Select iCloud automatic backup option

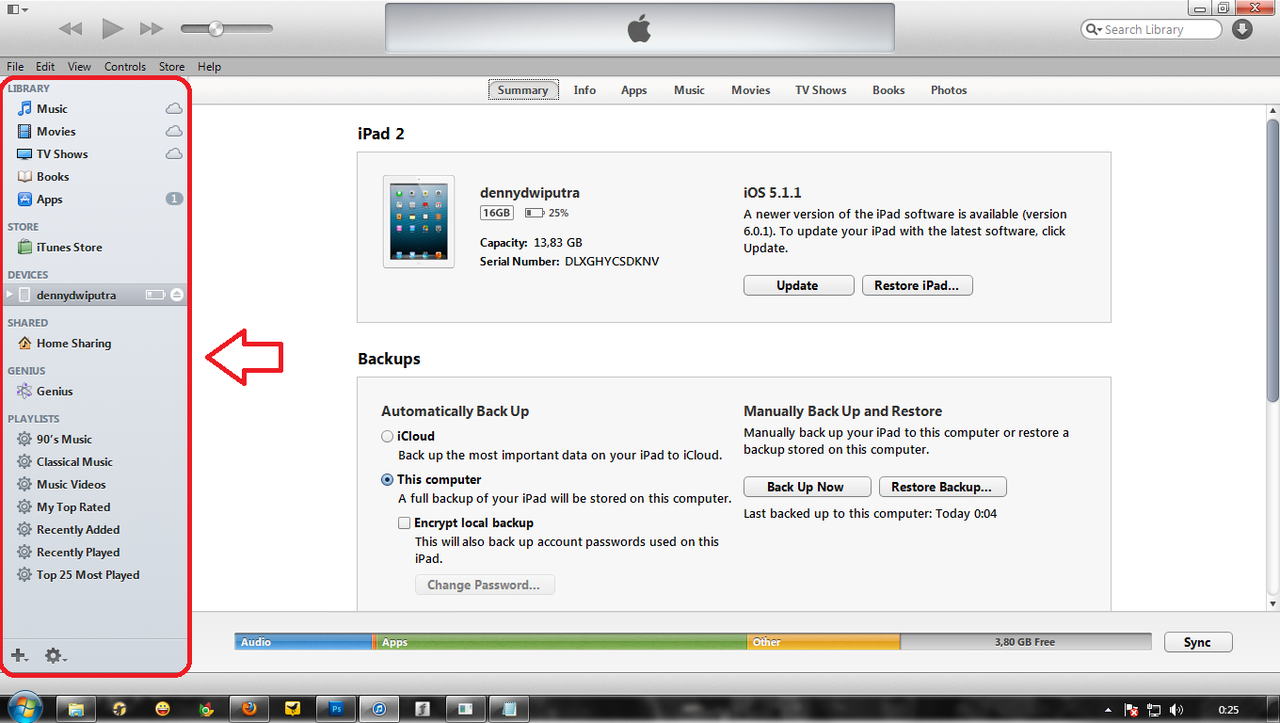387,437
